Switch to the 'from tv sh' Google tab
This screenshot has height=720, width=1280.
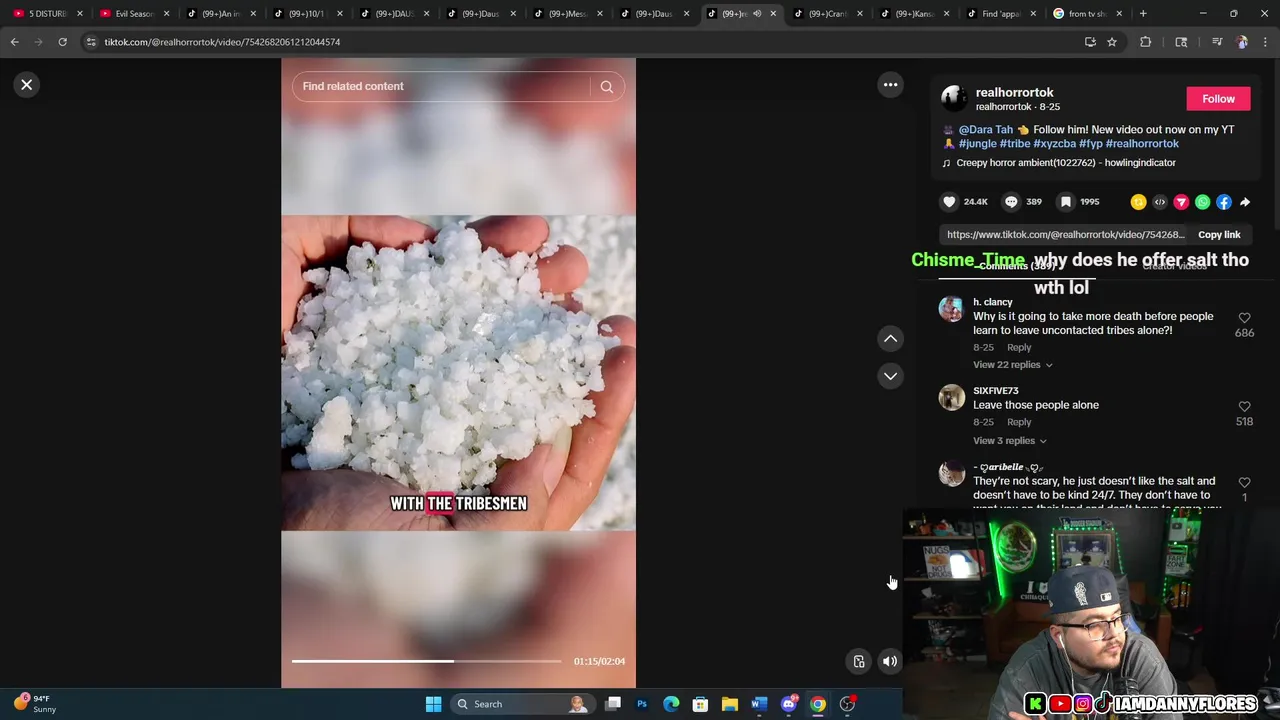click(x=1086, y=14)
